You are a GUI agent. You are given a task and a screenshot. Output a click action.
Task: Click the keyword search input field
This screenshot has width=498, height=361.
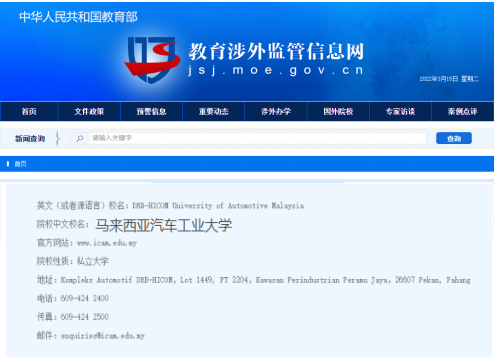click(258, 138)
